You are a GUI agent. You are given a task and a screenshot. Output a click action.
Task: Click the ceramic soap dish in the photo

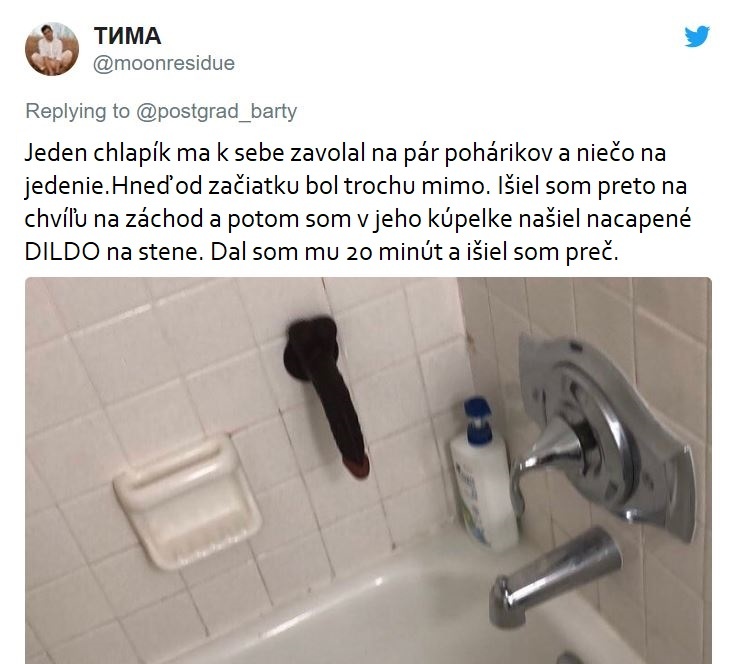tap(187, 500)
